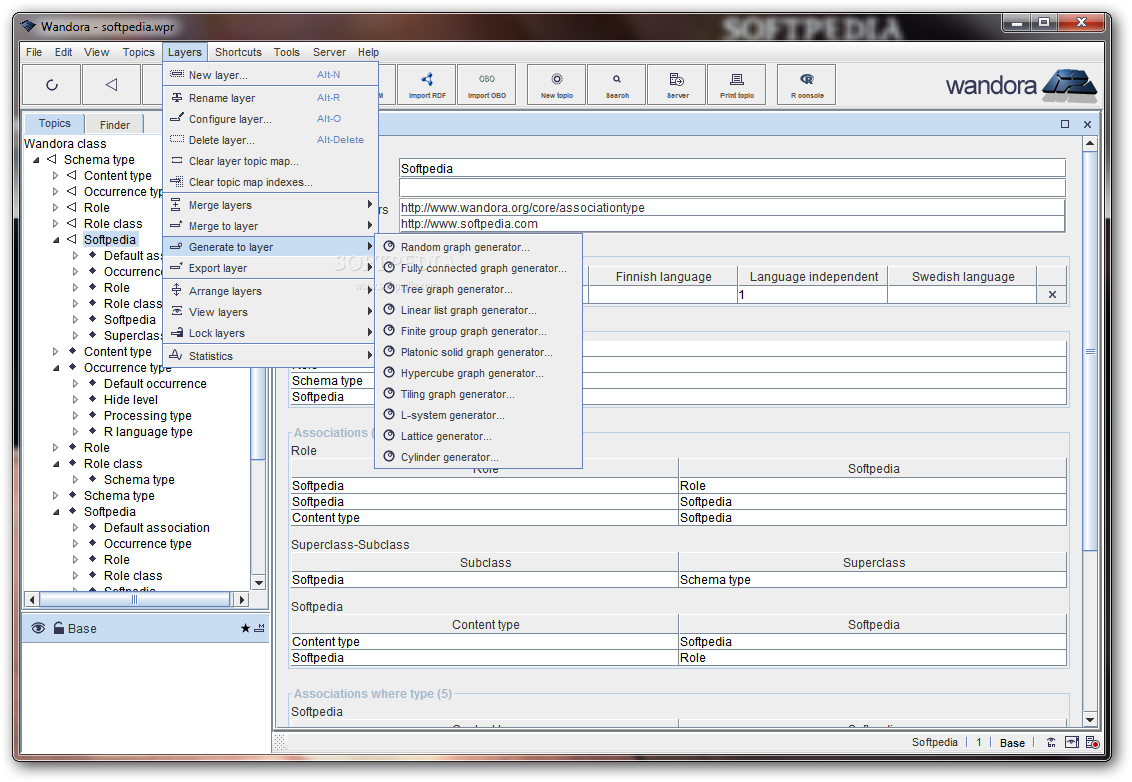Switch to the Topics tab
The height and width of the screenshot is (782, 1132).
pos(55,123)
